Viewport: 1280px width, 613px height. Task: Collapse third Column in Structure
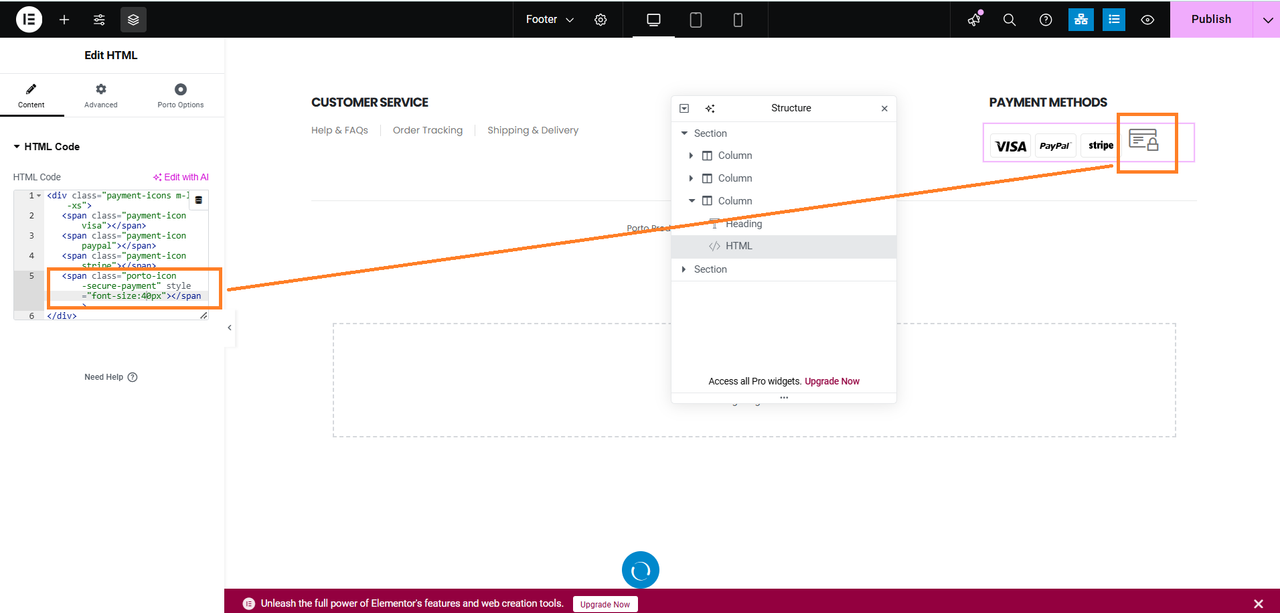coord(691,201)
